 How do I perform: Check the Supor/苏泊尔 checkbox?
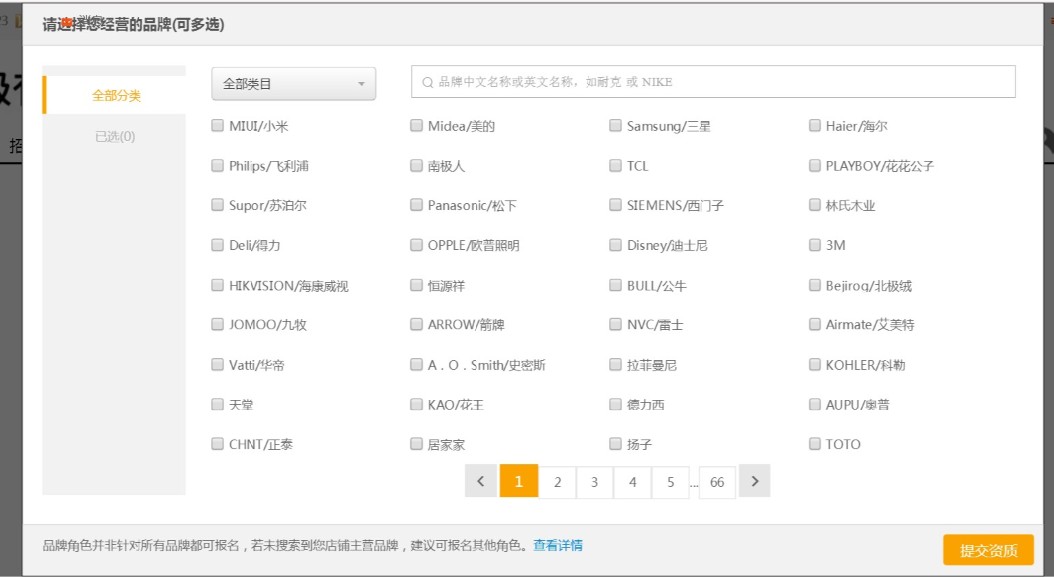point(217,205)
